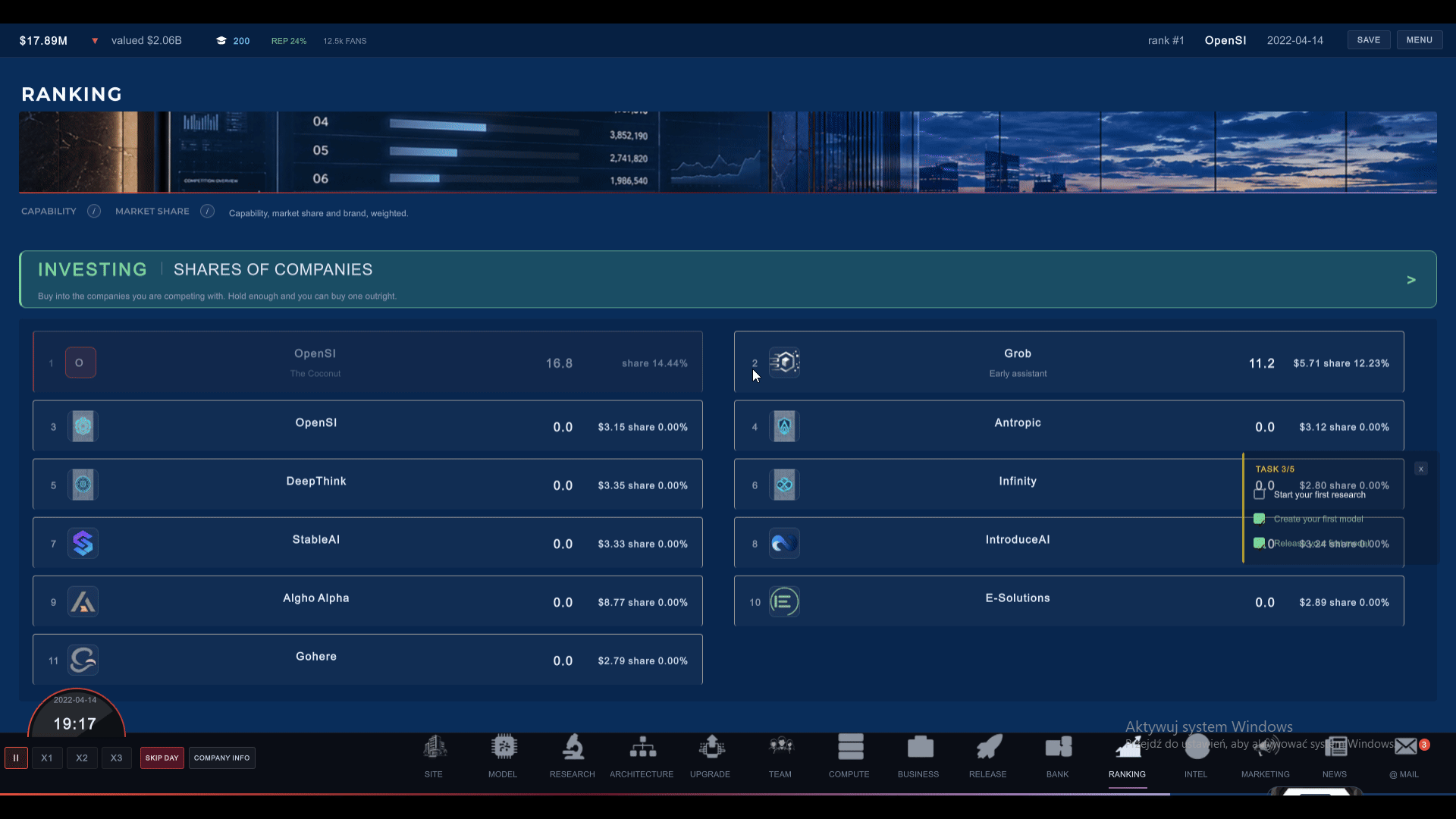Click the 'valued $2.06B' valuation
The height and width of the screenshot is (819, 1456).
click(x=146, y=41)
